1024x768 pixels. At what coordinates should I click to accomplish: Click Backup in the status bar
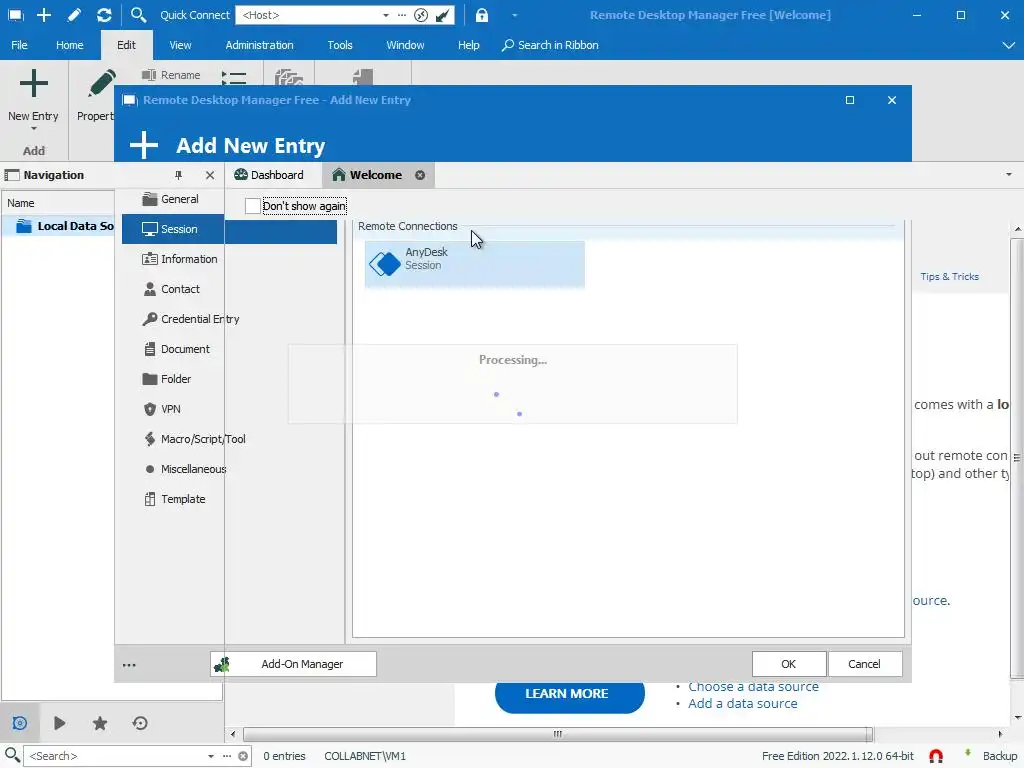(999, 756)
